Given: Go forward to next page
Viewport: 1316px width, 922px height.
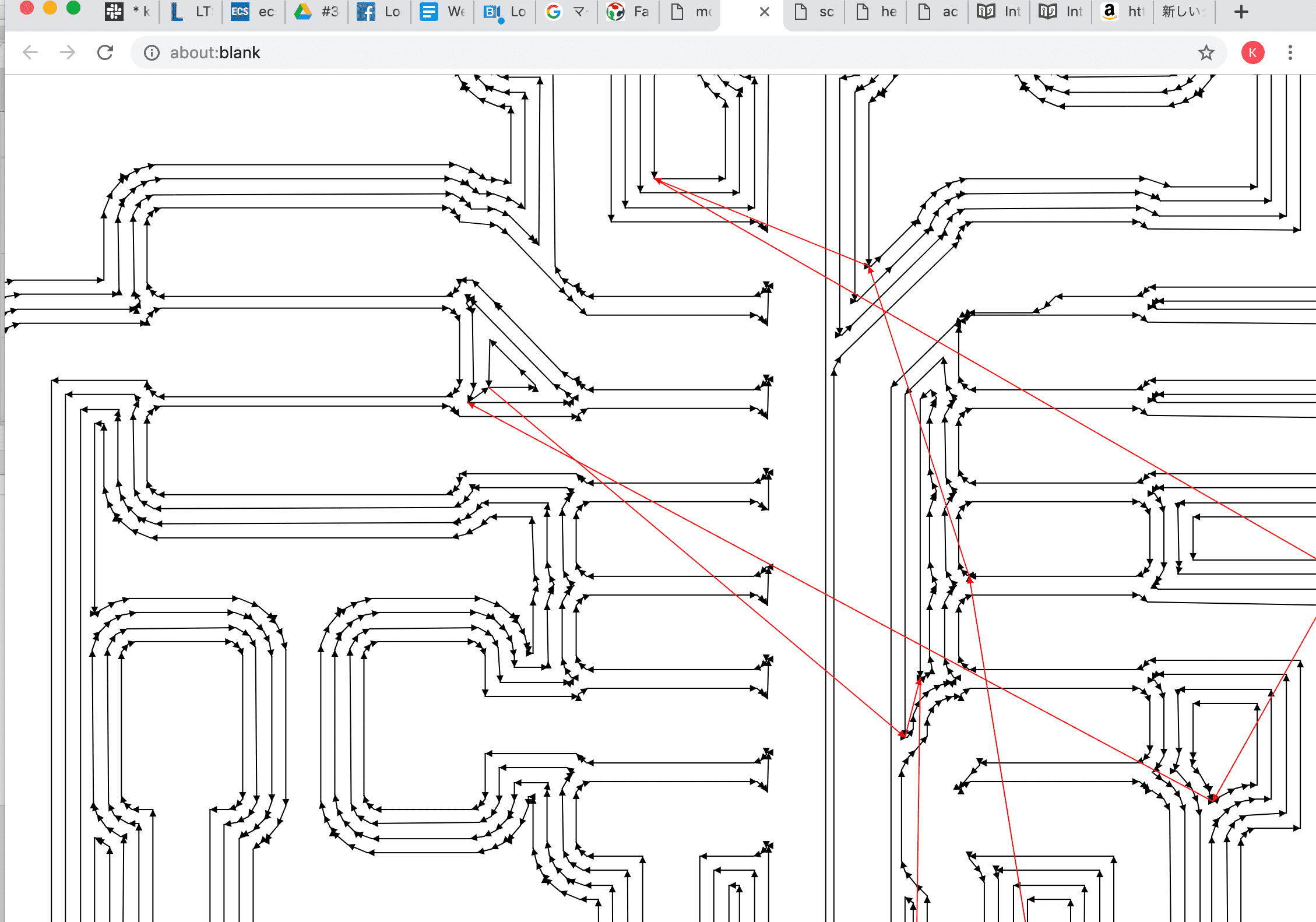Looking at the screenshot, I should [68, 52].
